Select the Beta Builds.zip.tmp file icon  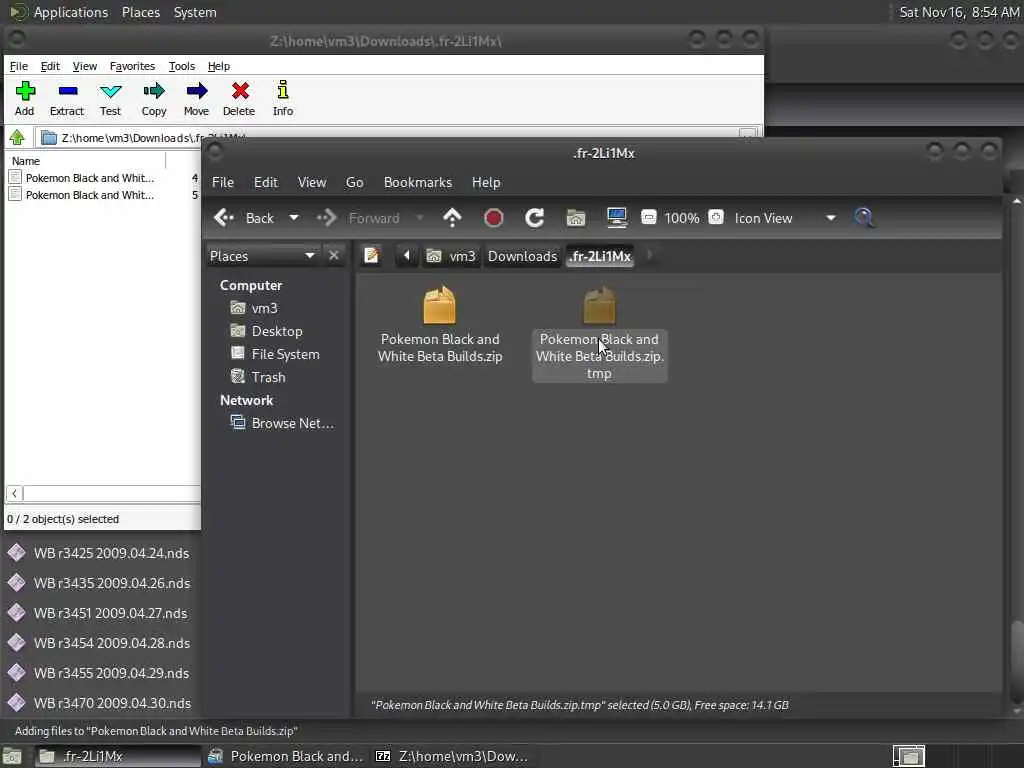click(x=599, y=306)
